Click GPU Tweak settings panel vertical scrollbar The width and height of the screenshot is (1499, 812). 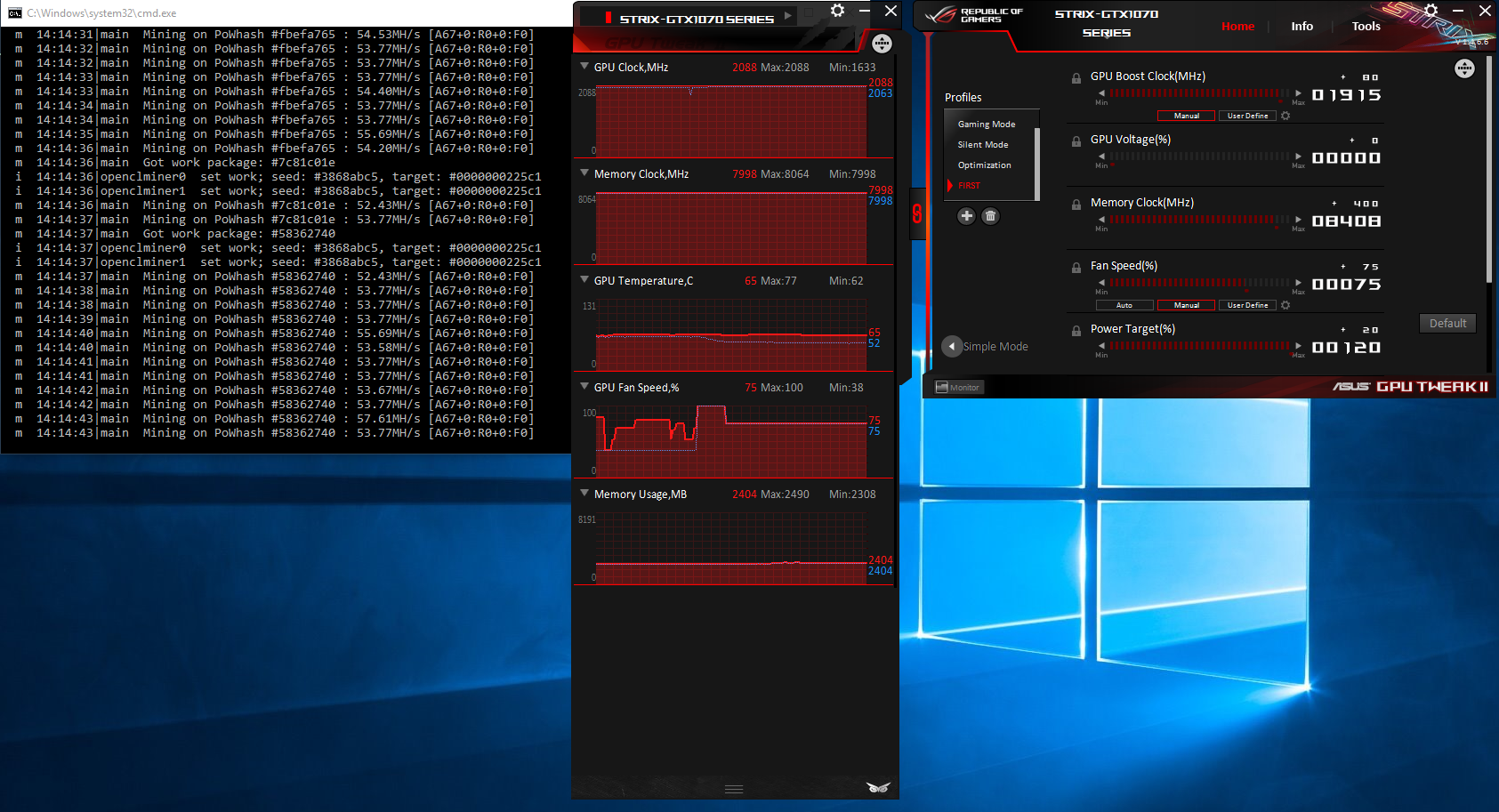point(1489,171)
